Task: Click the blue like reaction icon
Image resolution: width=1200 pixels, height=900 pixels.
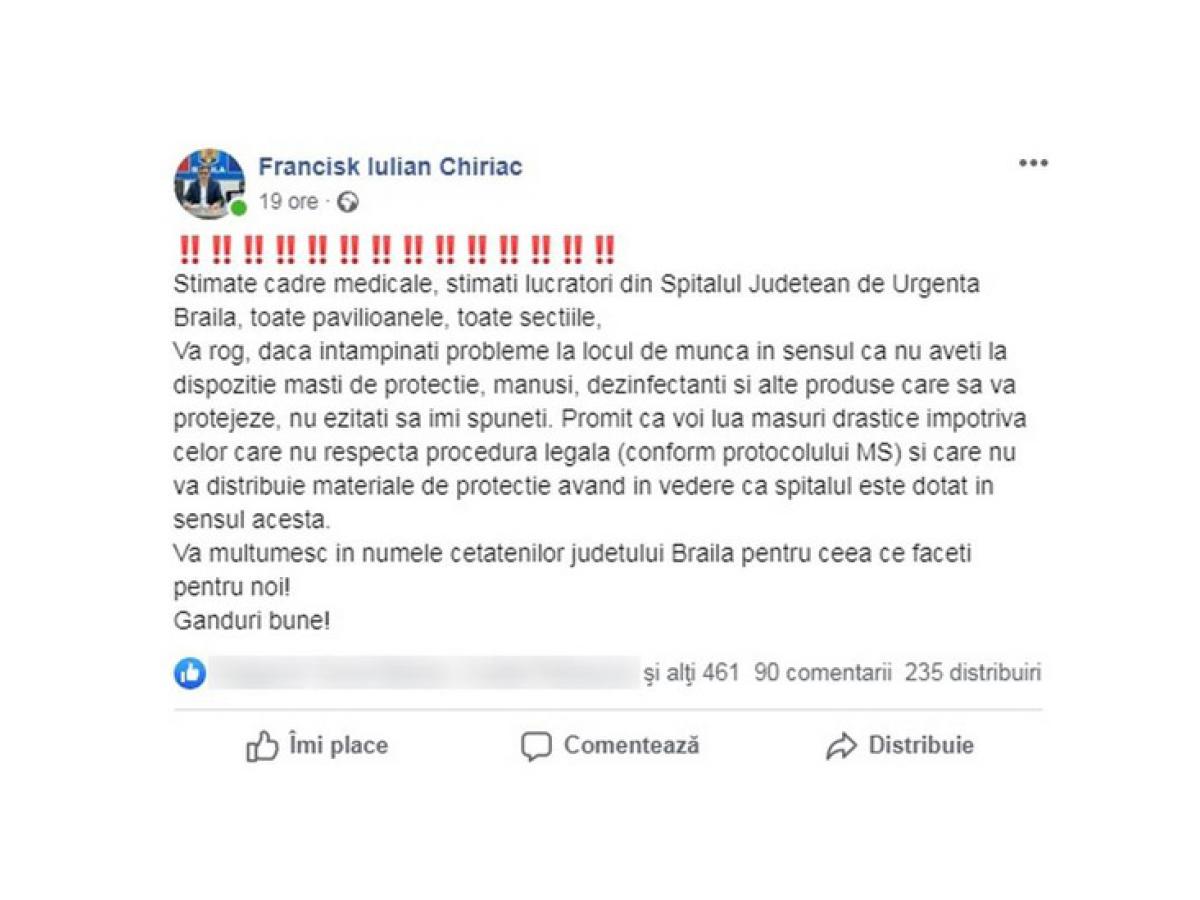Action: point(189,673)
